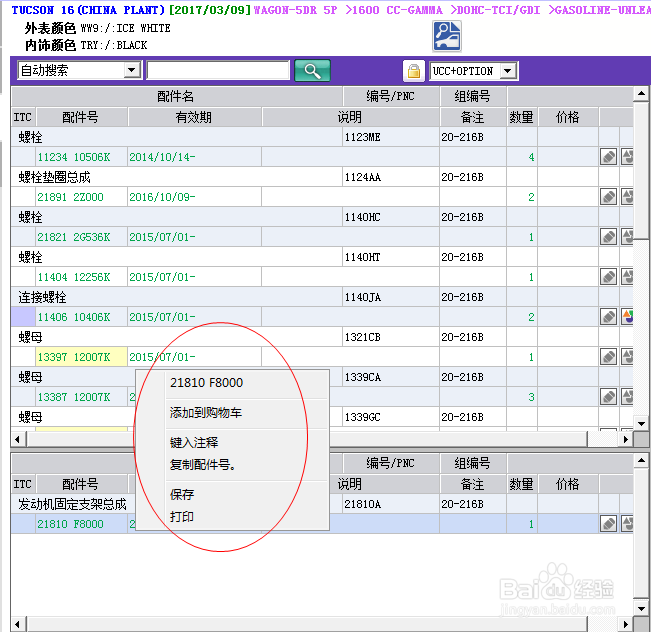
Task: Click PNC code 1321CB
Action: click(362, 337)
